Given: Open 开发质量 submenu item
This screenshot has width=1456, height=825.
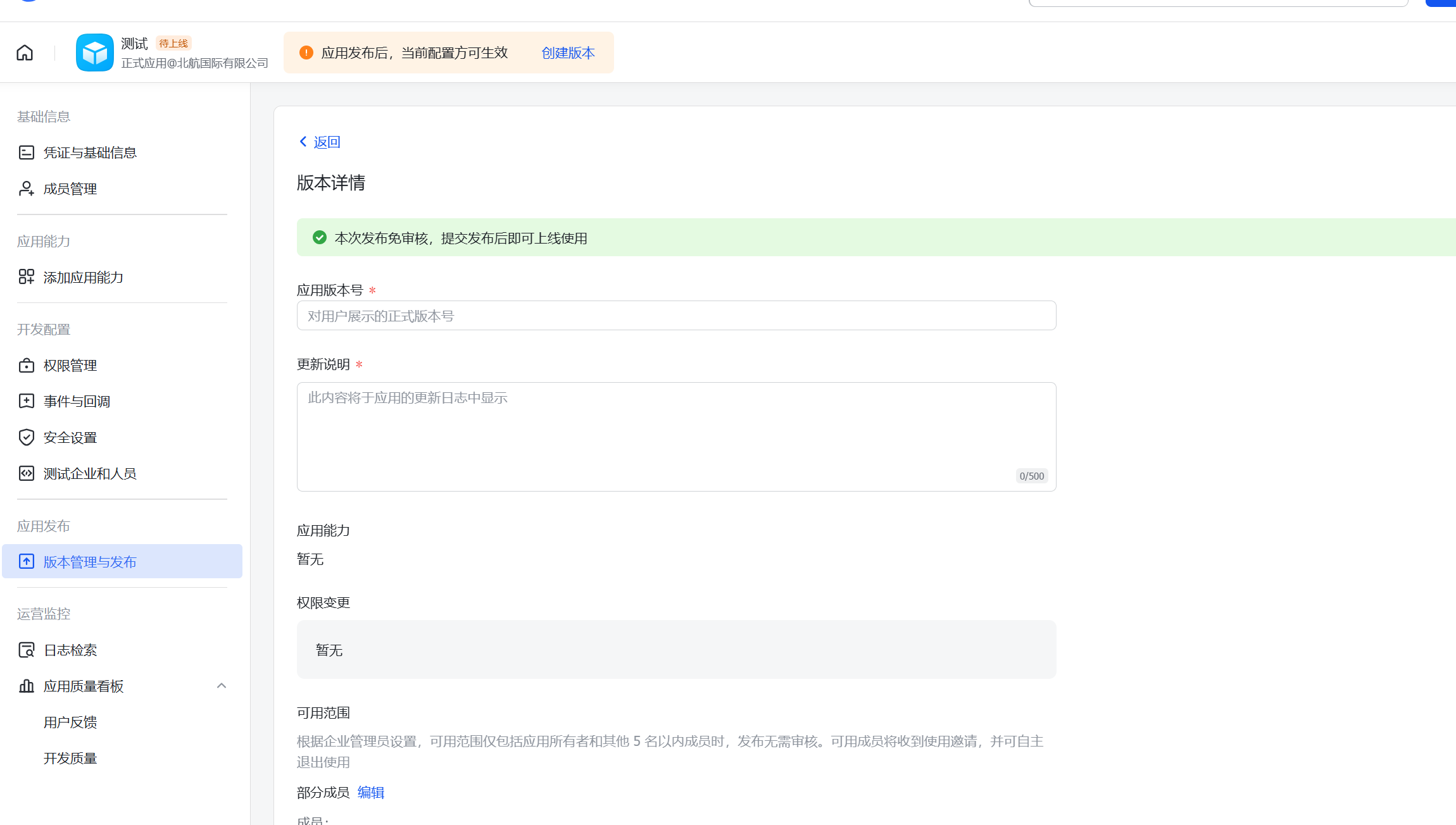Looking at the screenshot, I should coord(70,758).
